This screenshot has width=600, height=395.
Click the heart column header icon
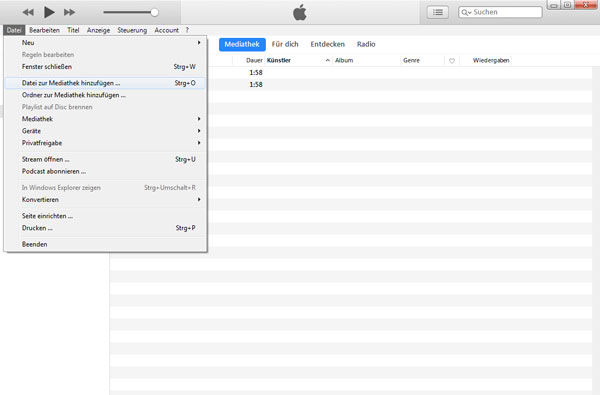(452, 61)
